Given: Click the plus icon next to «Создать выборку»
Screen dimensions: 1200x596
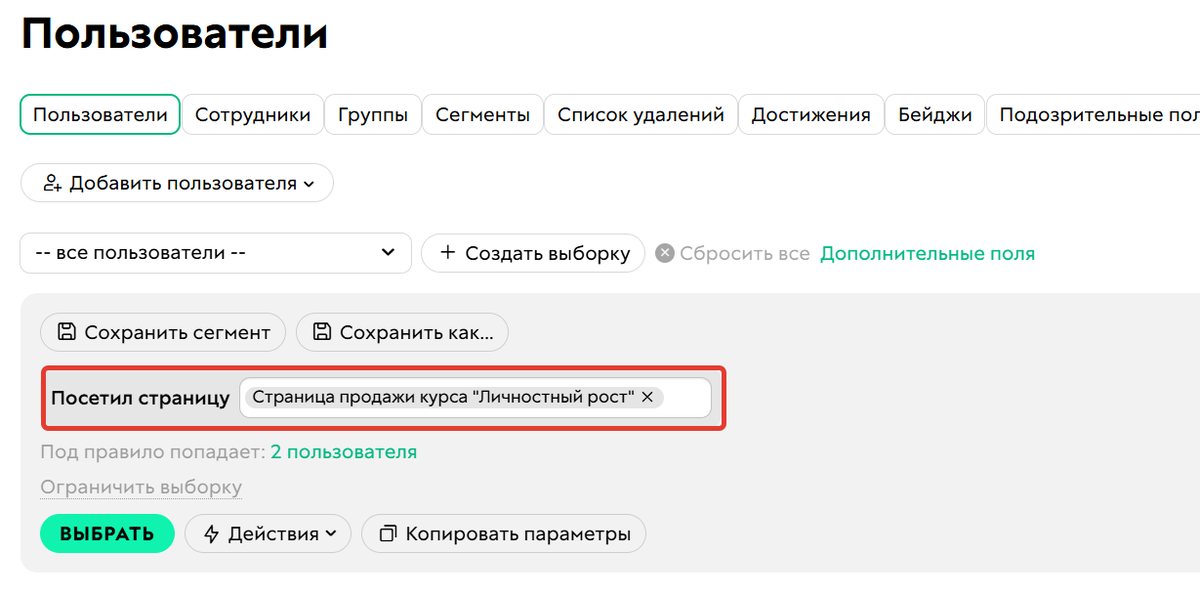Looking at the screenshot, I should point(448,253).
